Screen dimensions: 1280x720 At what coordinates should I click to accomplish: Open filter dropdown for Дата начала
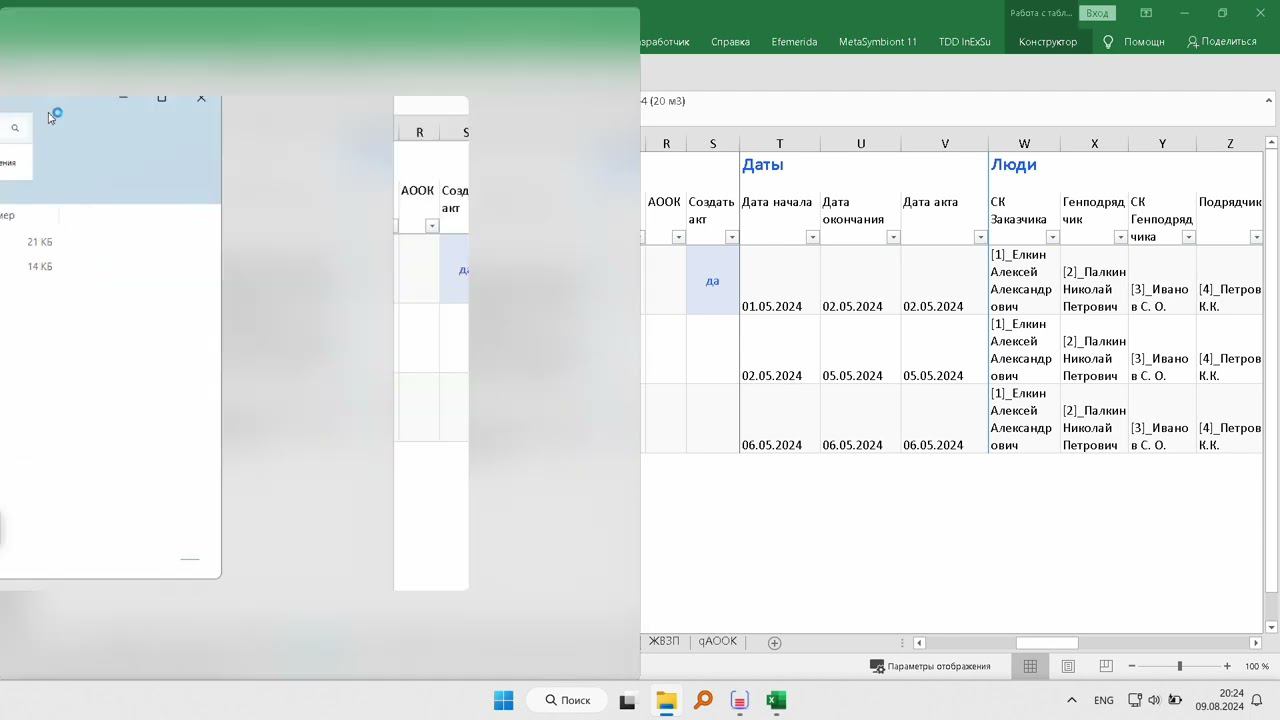[x=812, y=237]
